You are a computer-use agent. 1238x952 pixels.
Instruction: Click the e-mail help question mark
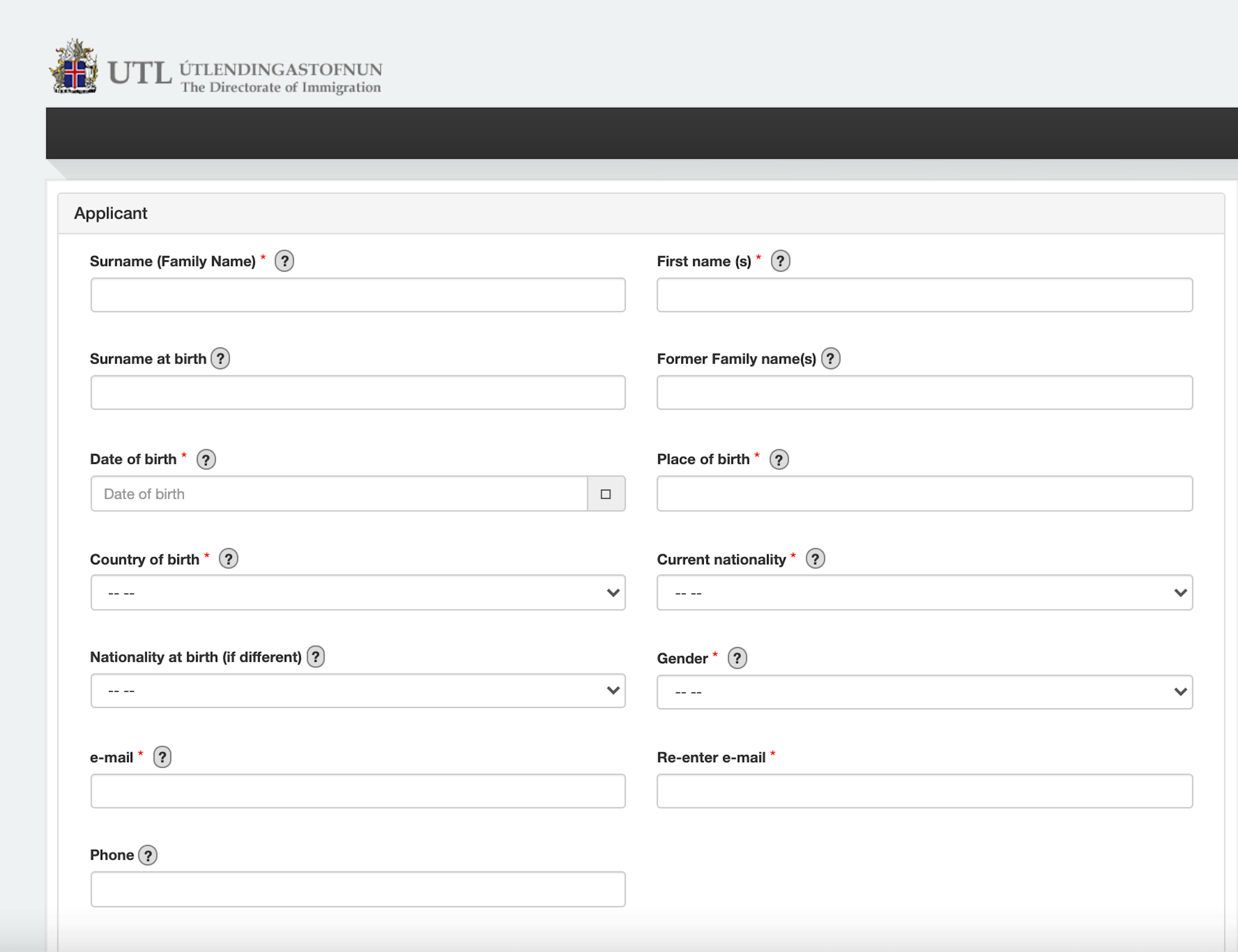tap(162, 757)
